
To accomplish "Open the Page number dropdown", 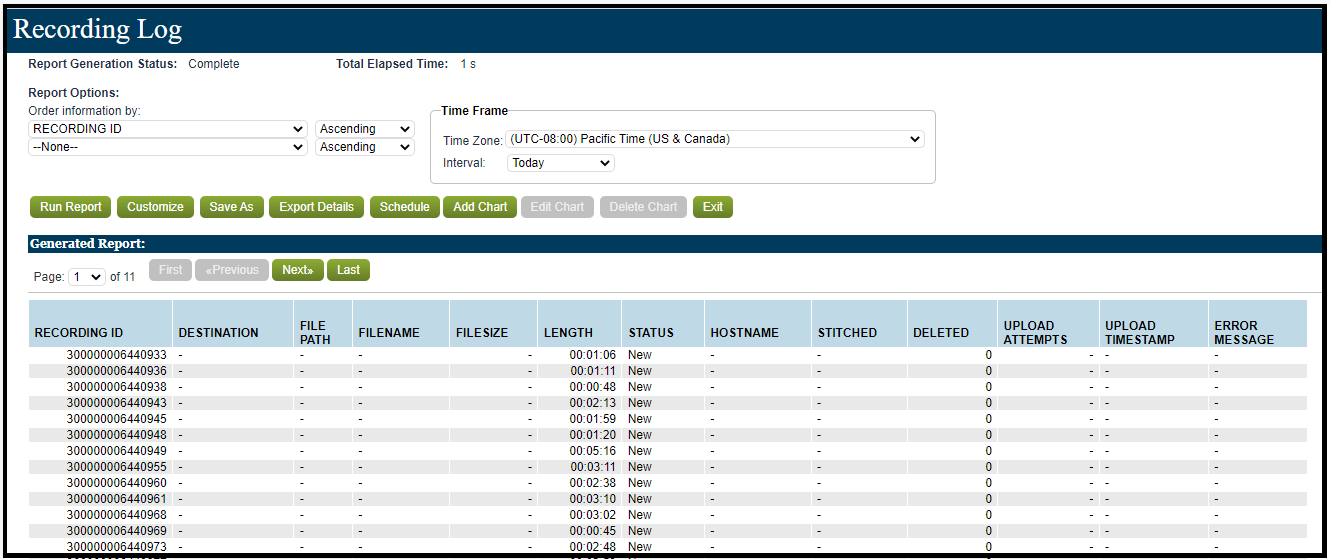I will pyautogui.click(x=87, y=277).
